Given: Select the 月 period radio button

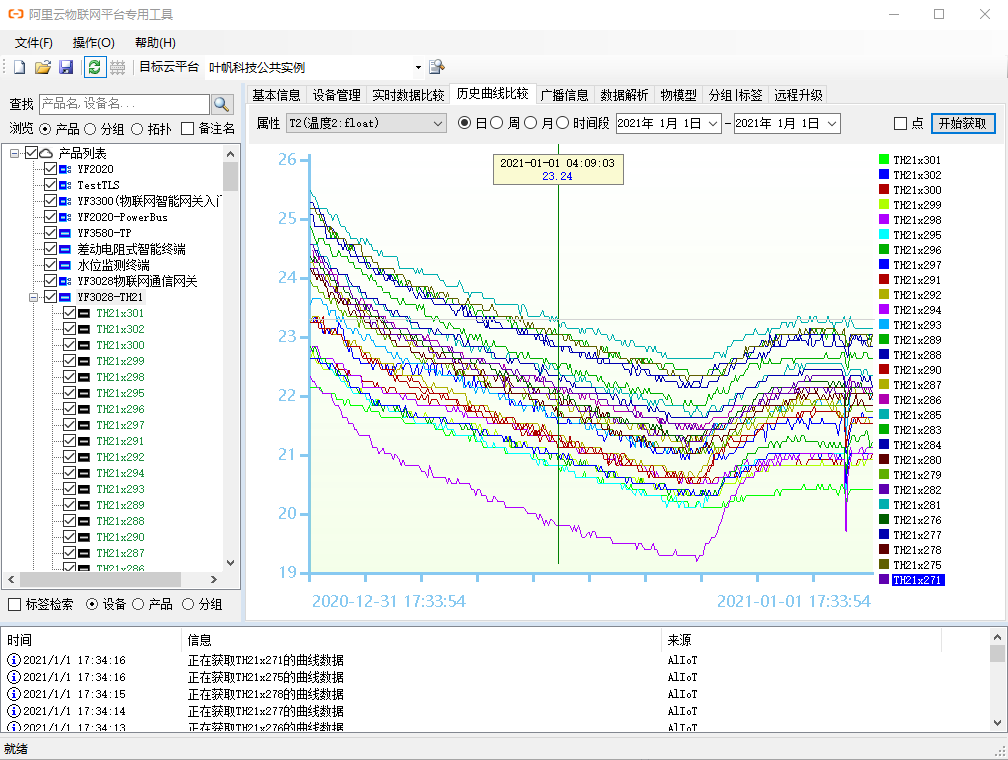Looking at the screenshot, I should point(530,123).
